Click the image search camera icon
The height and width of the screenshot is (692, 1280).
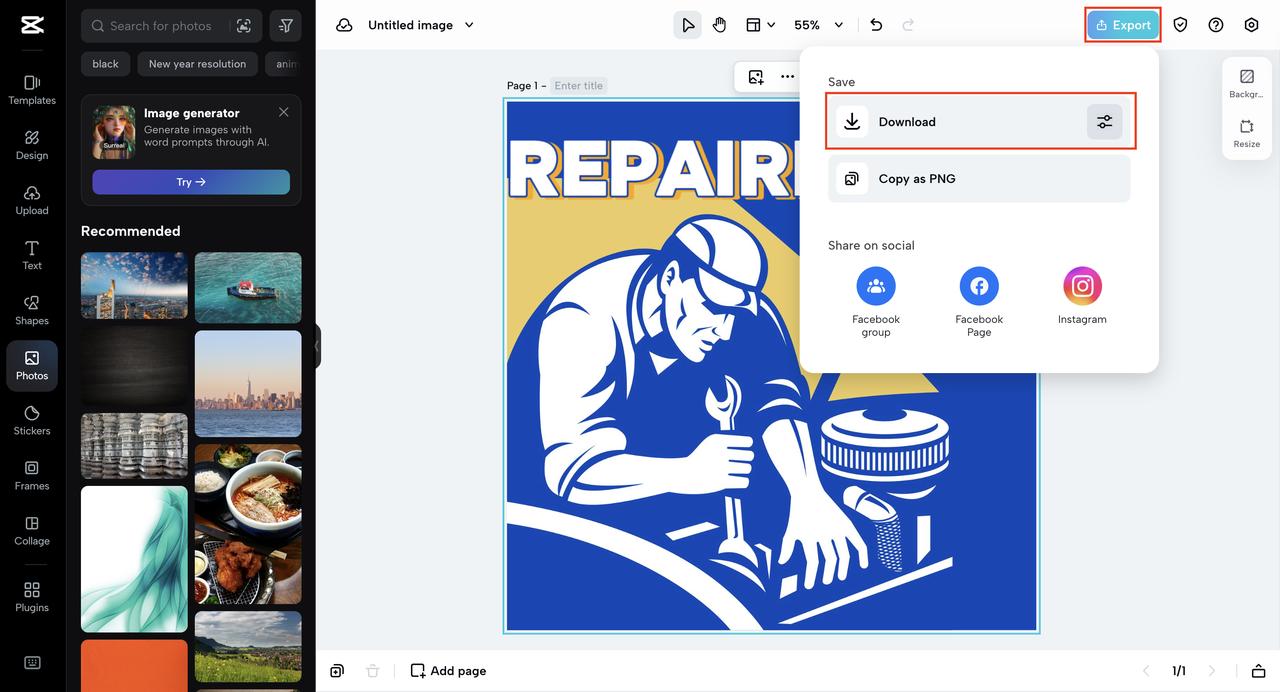tap(244, 26)
